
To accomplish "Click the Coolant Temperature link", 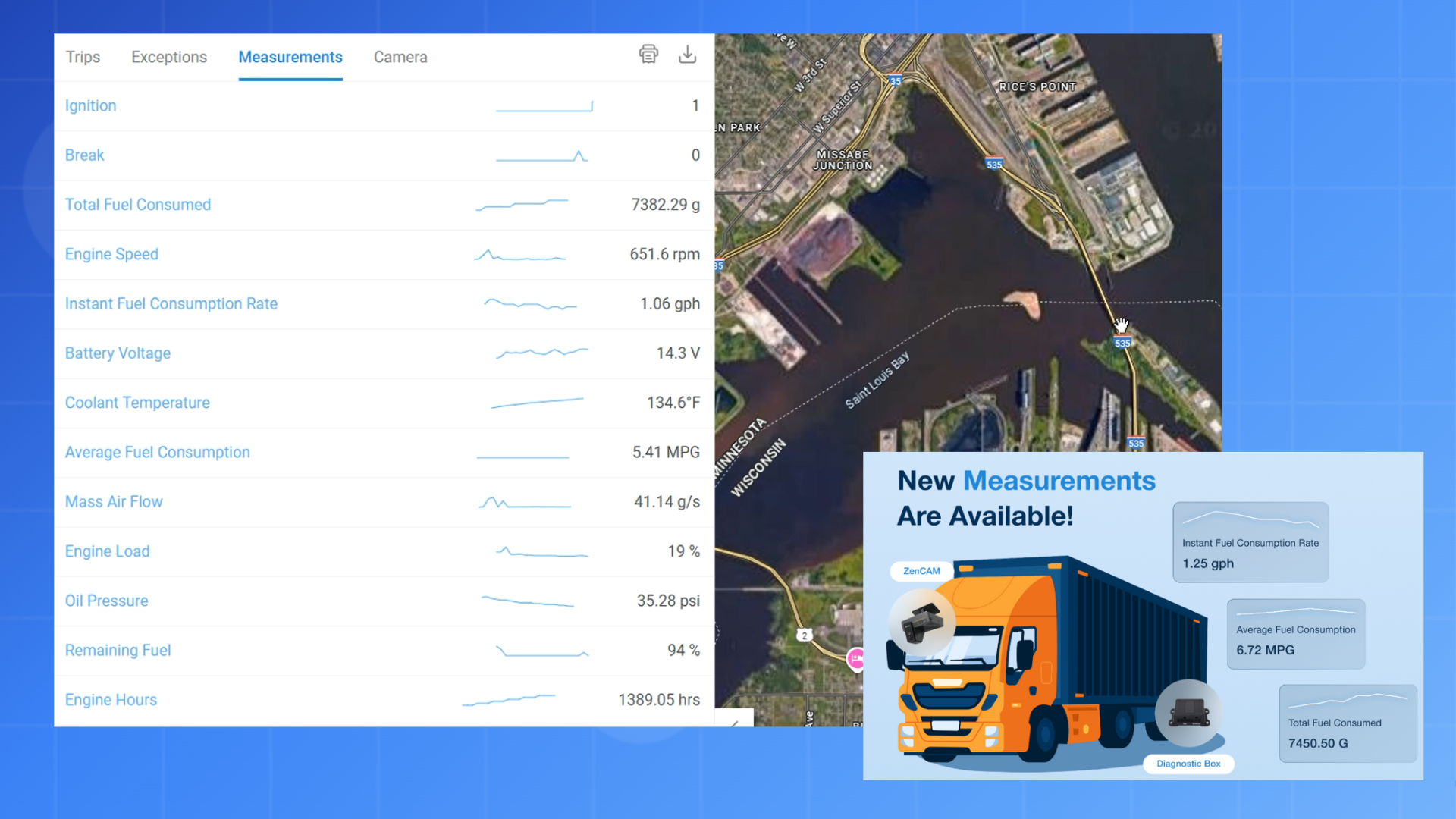I will pyautogui.click(x=137, y=403).
